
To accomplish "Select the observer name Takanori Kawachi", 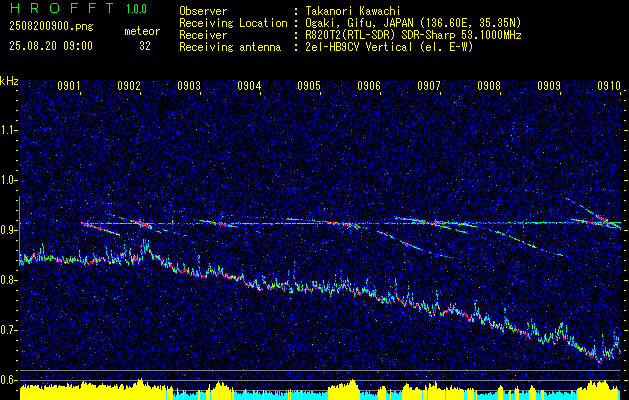I will [352, 11].
